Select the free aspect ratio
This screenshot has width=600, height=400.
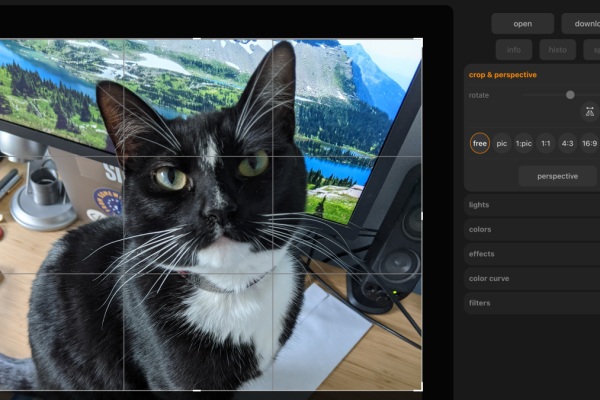click(x=479, y=143)
